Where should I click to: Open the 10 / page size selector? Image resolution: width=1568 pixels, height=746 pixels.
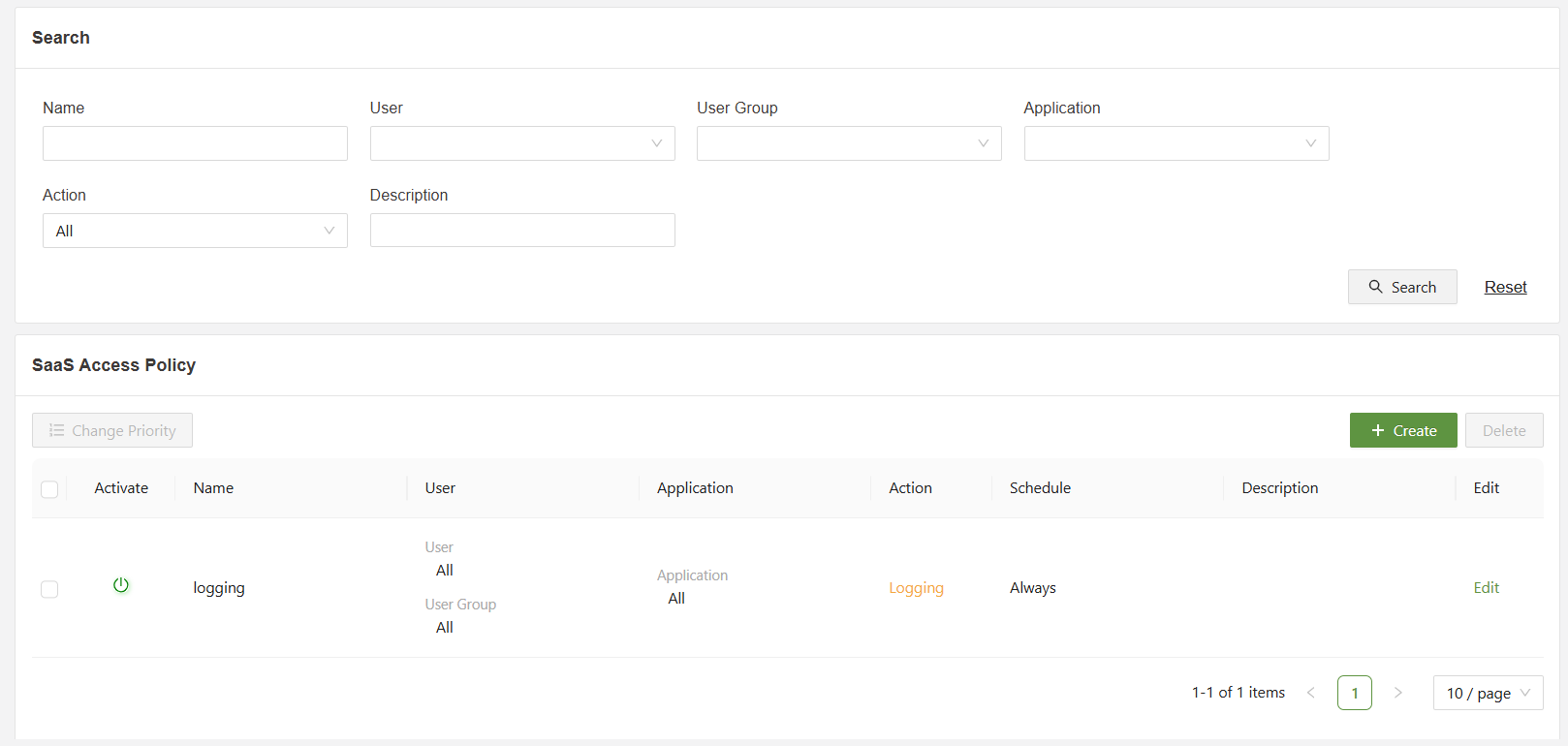1487,693
